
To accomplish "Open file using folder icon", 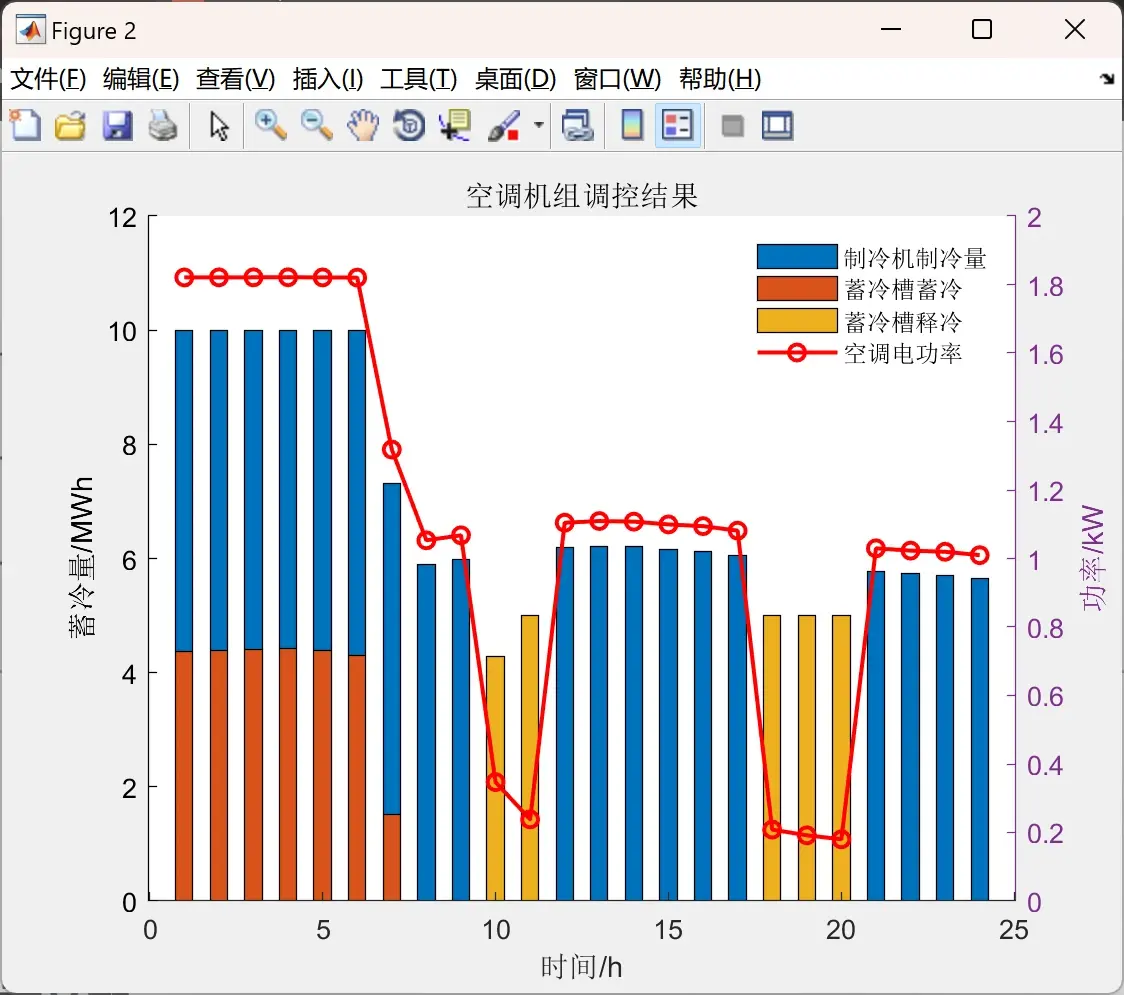I will [x=70, y=125].
